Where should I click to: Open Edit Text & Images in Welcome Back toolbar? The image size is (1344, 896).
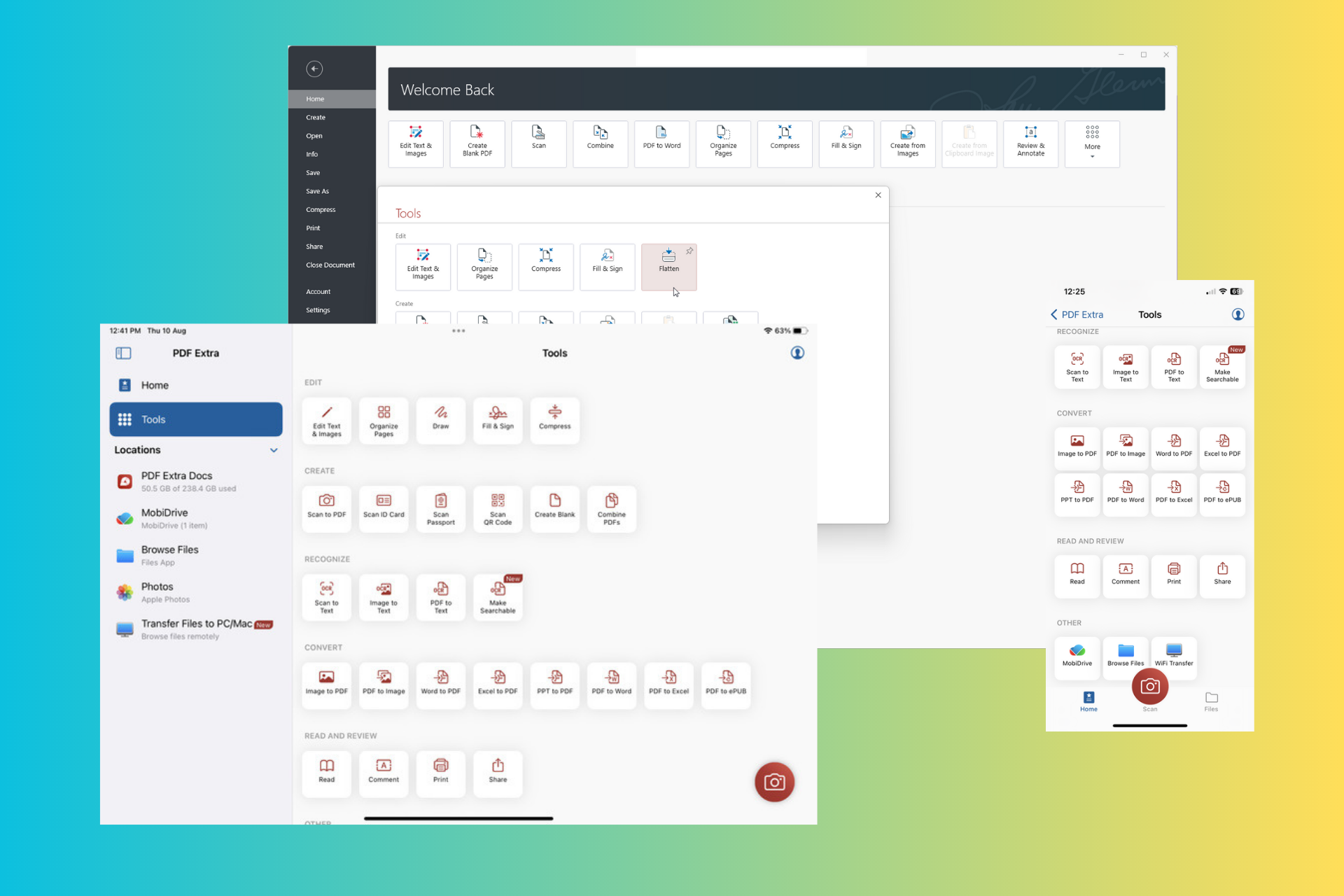pyautogui.click(x=416, y=144)
